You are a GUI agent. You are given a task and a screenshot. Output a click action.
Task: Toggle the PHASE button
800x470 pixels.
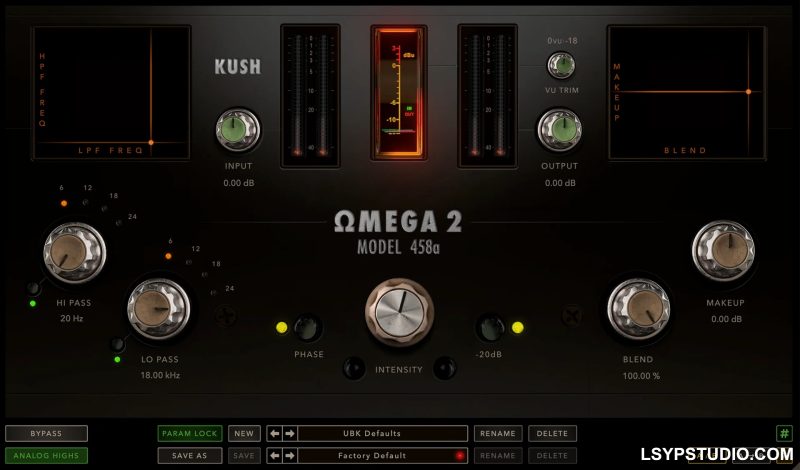click(x=307, y=328)
